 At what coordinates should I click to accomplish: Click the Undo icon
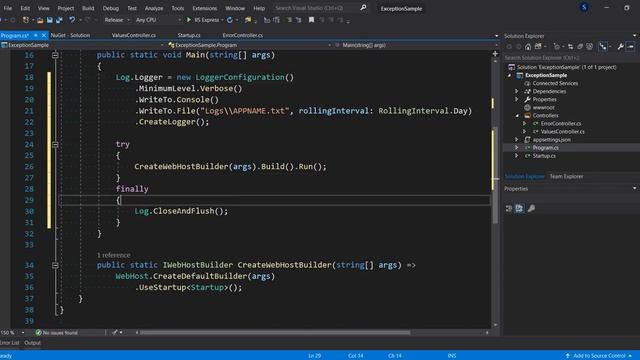coord(72,20)
